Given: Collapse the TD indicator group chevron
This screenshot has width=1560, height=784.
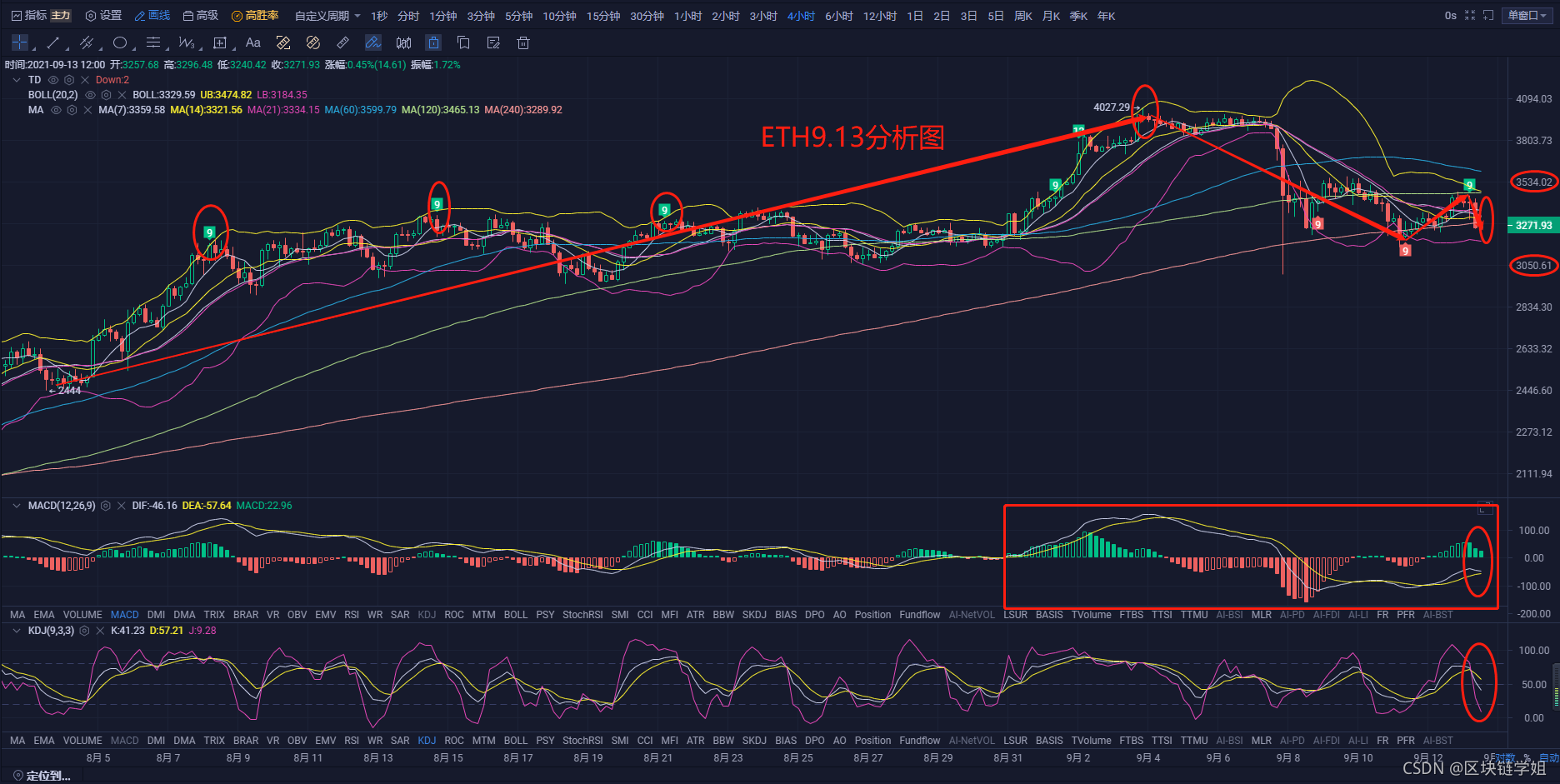Looking at the screenshot, I should pyautogui.click(x=17, y=80).
